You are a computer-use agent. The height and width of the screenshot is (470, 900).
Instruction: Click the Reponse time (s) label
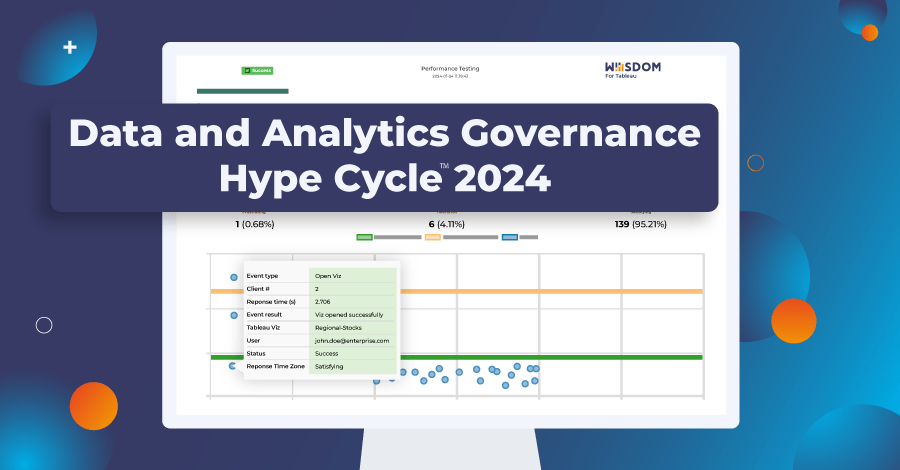271,302
